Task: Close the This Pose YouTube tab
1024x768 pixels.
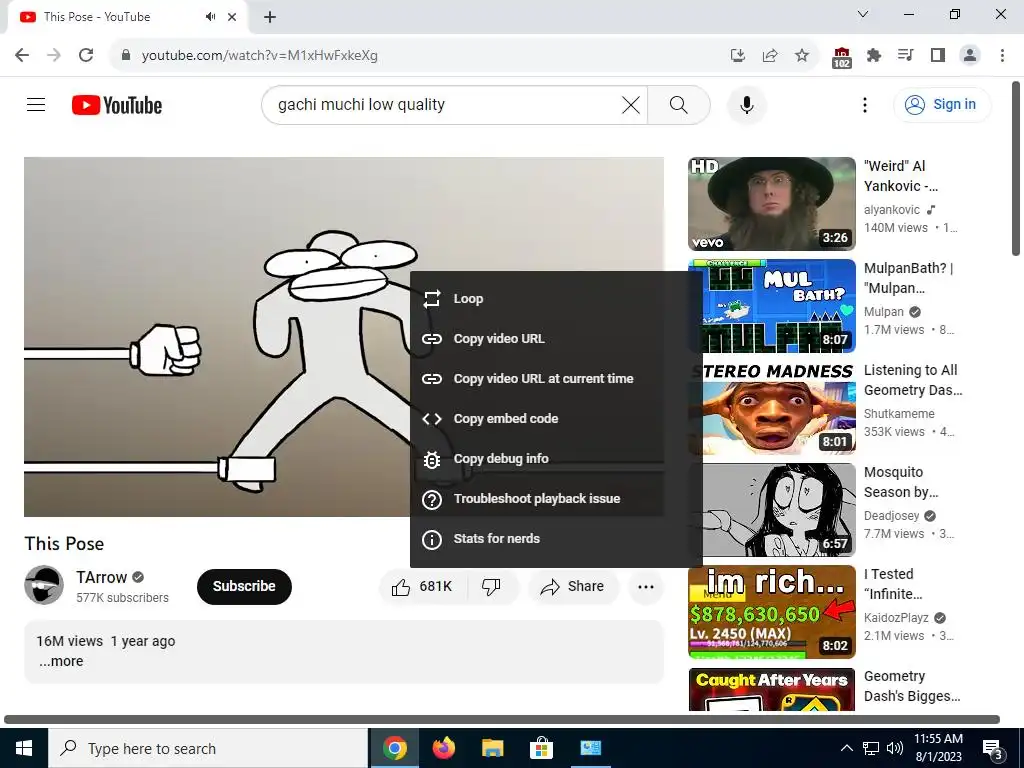Action: pyautogui.click(x=232, y=17)
